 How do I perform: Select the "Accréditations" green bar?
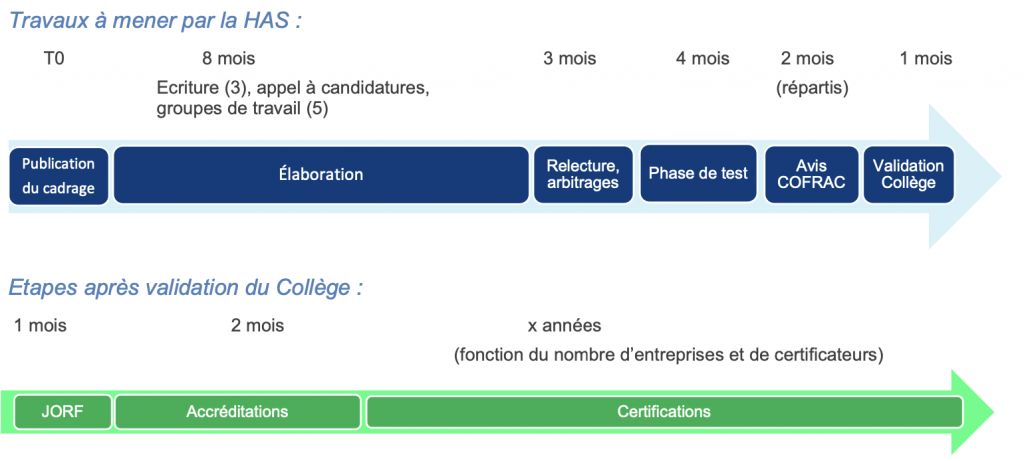click(x=237, y=412)
